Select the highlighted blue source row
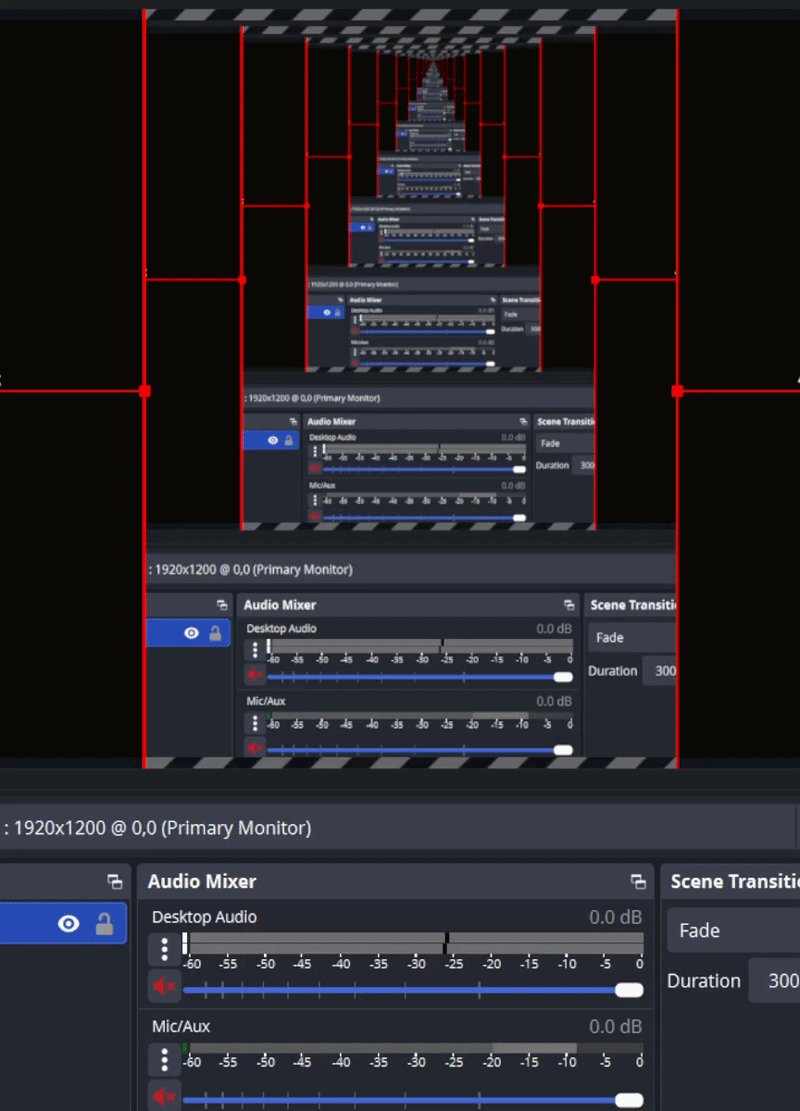 coord(63,923)
